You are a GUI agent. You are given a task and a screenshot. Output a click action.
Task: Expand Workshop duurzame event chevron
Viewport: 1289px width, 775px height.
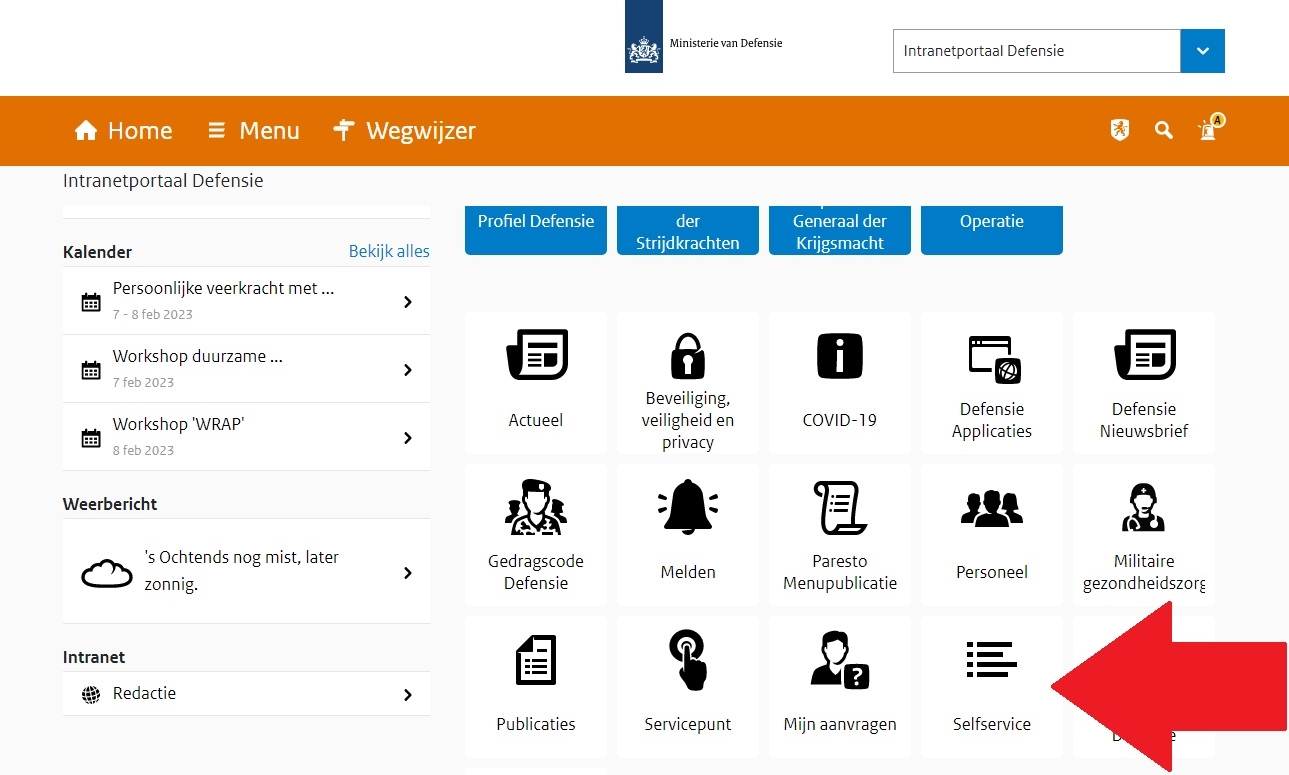click(407, 370)
